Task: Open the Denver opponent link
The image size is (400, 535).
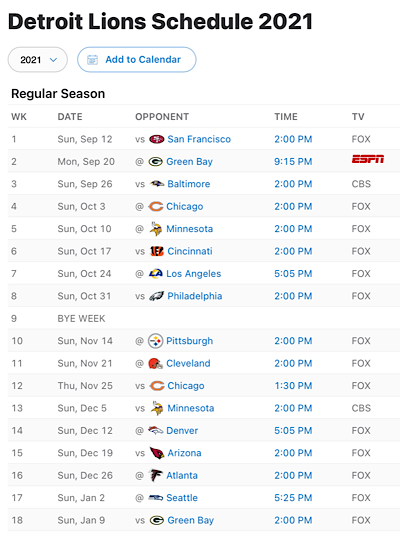Action: click(182, 431)
